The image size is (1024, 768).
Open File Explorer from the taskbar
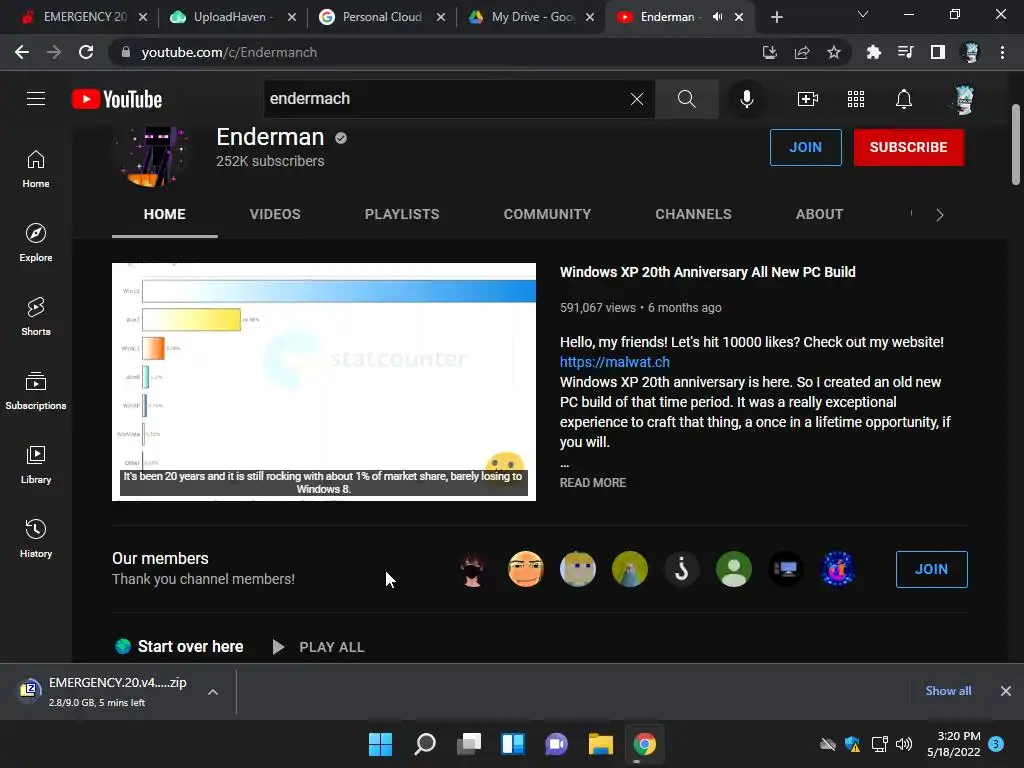point(600,744)
